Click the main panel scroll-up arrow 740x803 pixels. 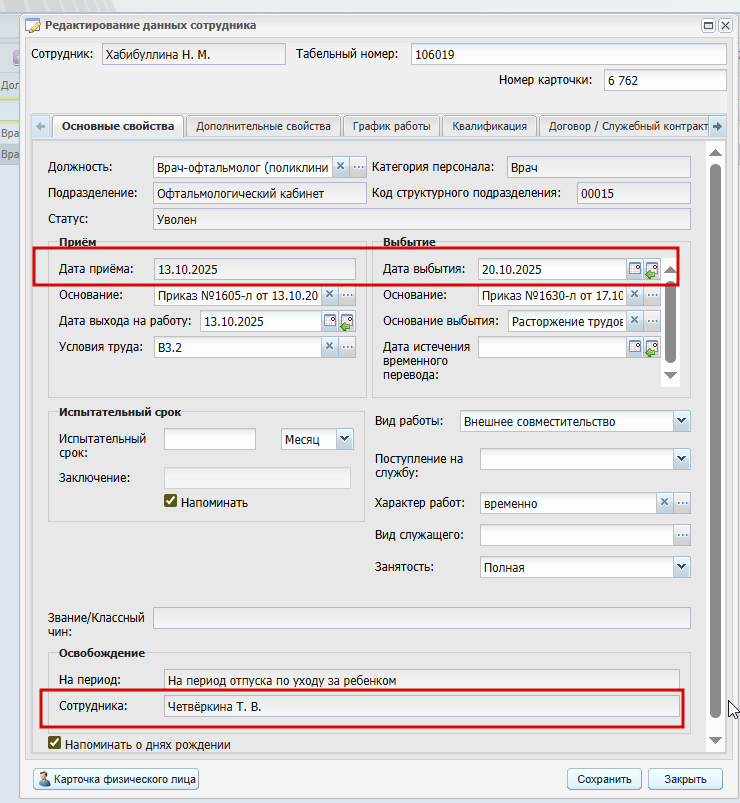click(715, 153)
